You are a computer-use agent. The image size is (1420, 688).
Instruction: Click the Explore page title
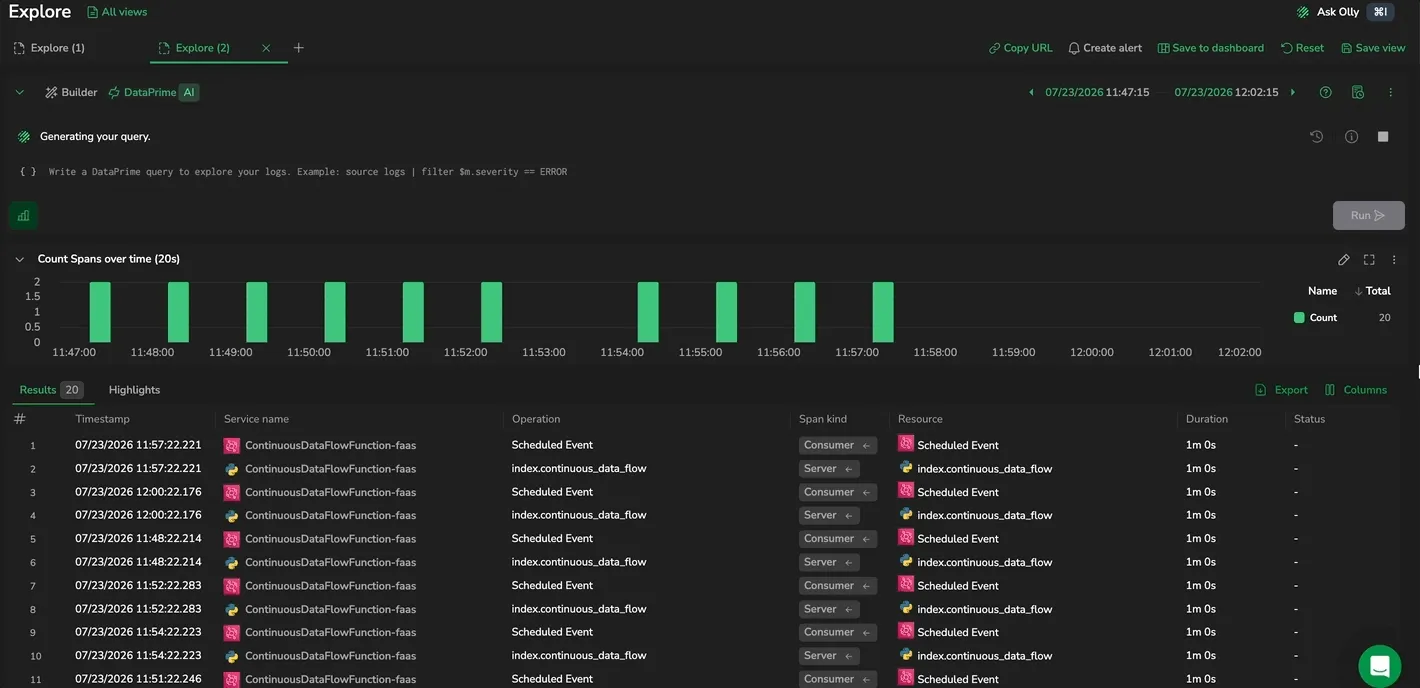coord(40,12)
